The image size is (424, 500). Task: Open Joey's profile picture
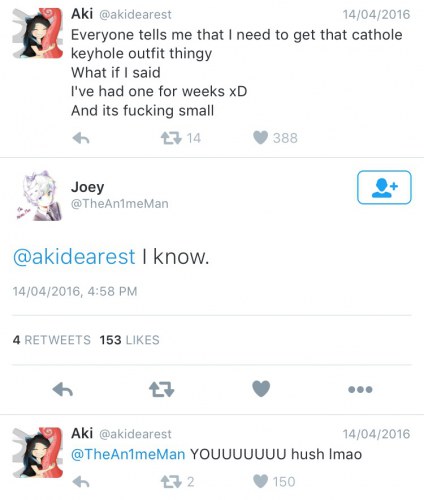click(x=37, y=196)
